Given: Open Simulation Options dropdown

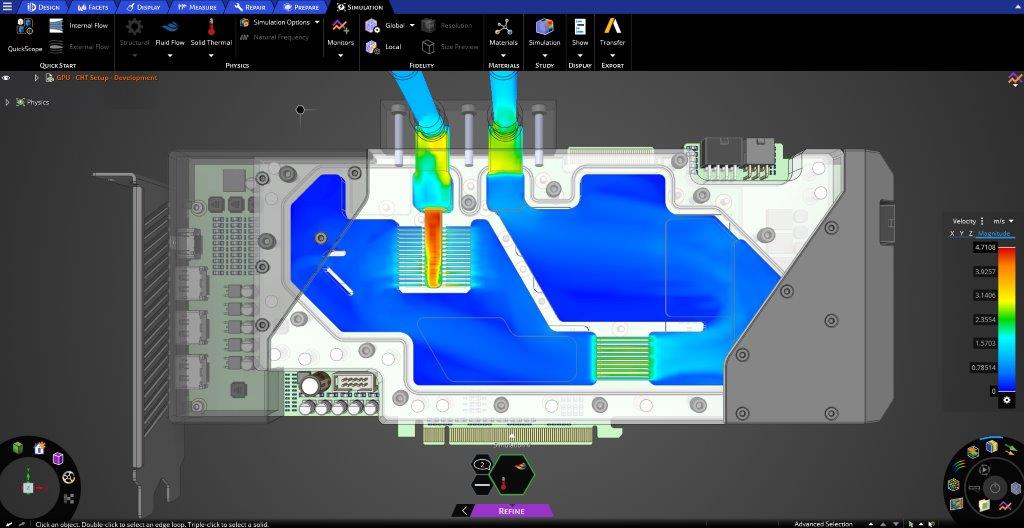Looking at the screenshot, I should point(280,22).
